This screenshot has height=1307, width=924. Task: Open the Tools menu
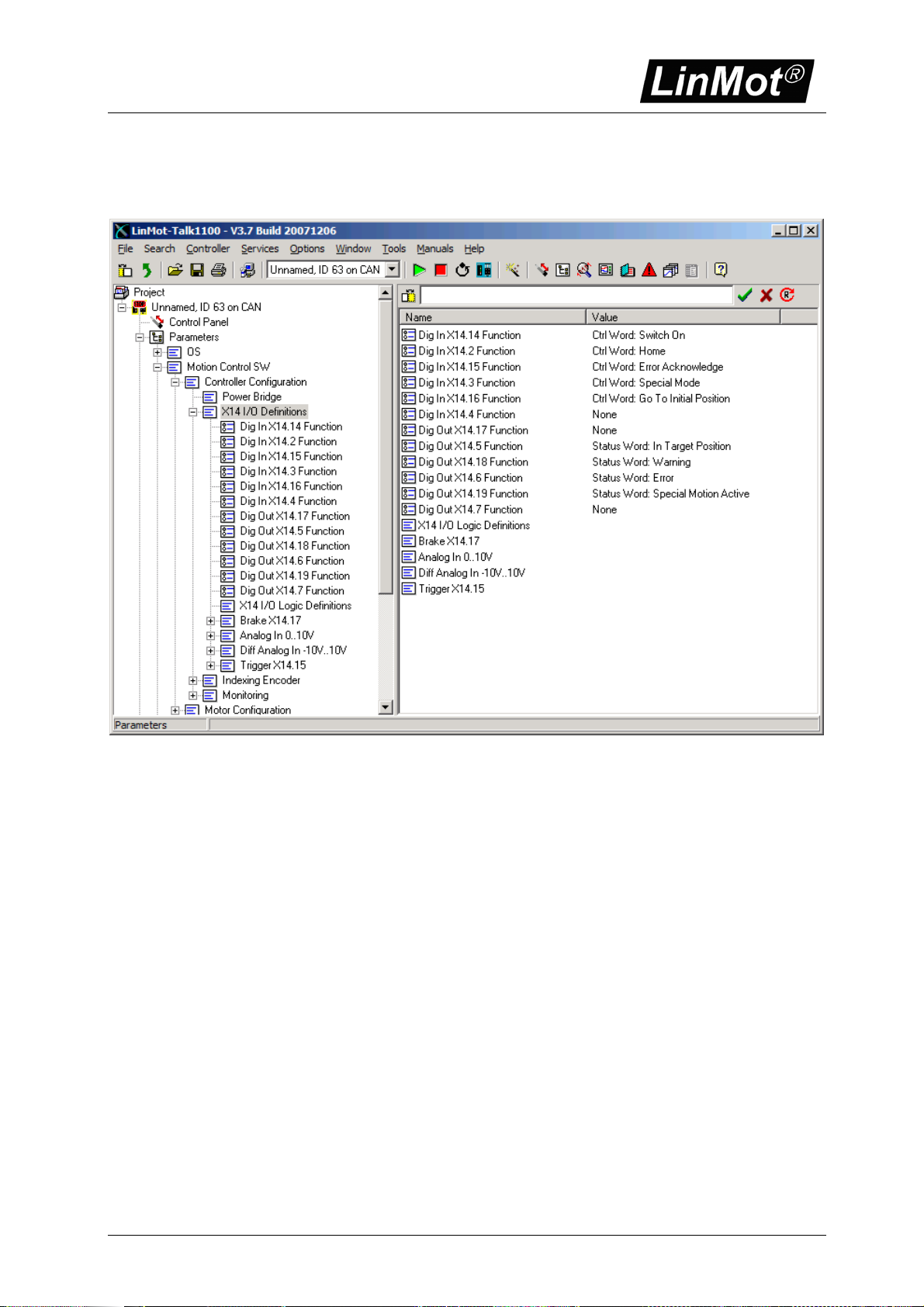coord(393,249)
